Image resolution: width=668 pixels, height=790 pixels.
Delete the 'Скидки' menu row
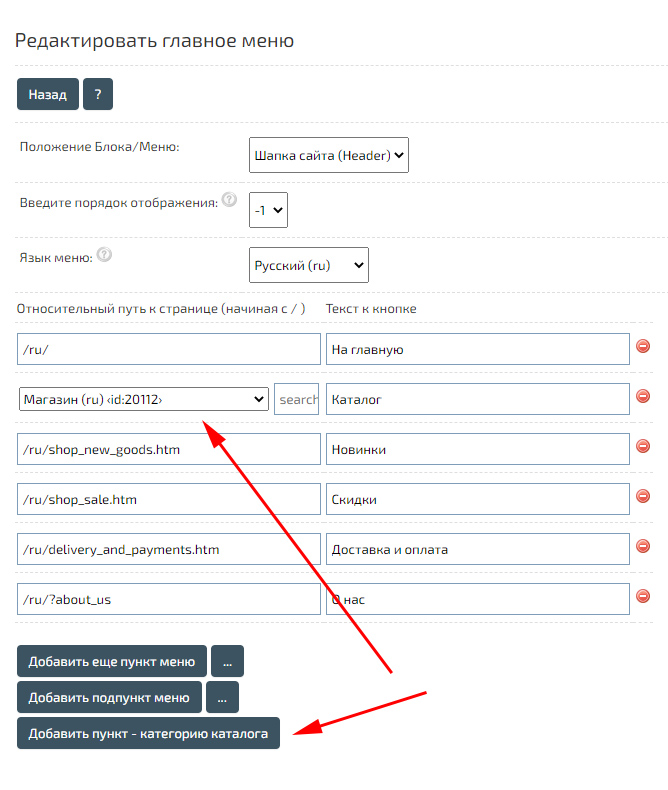click(x=643, y=496)
